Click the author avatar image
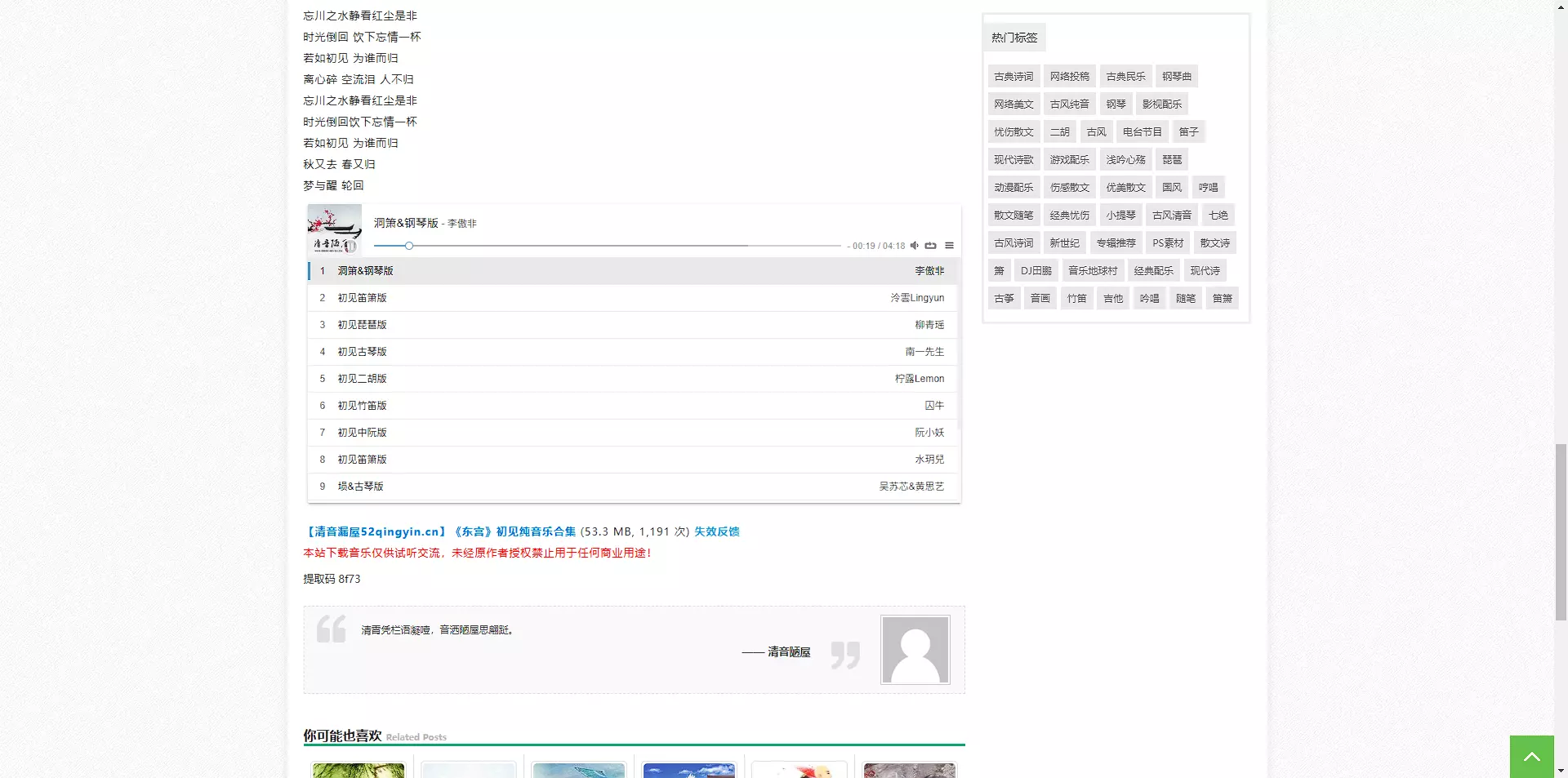1568x778 pixels. [915, 650]
